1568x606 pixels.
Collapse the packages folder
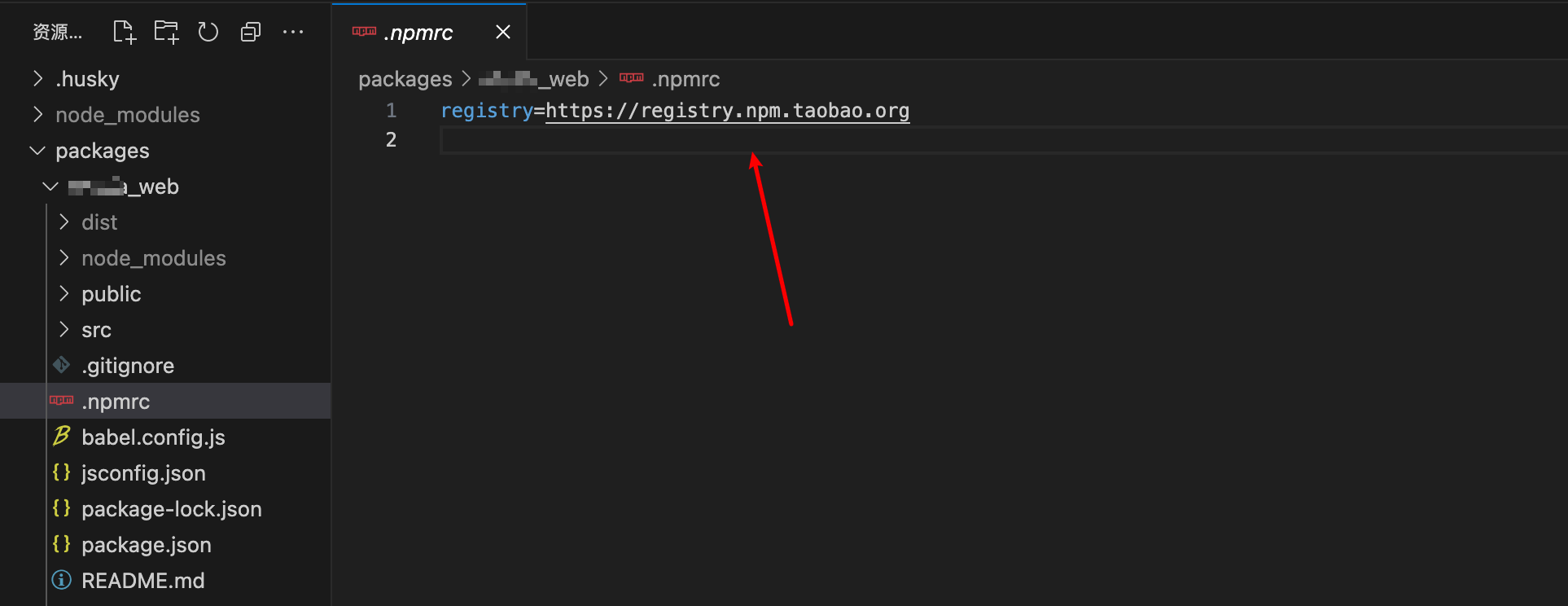click(102, 151)
